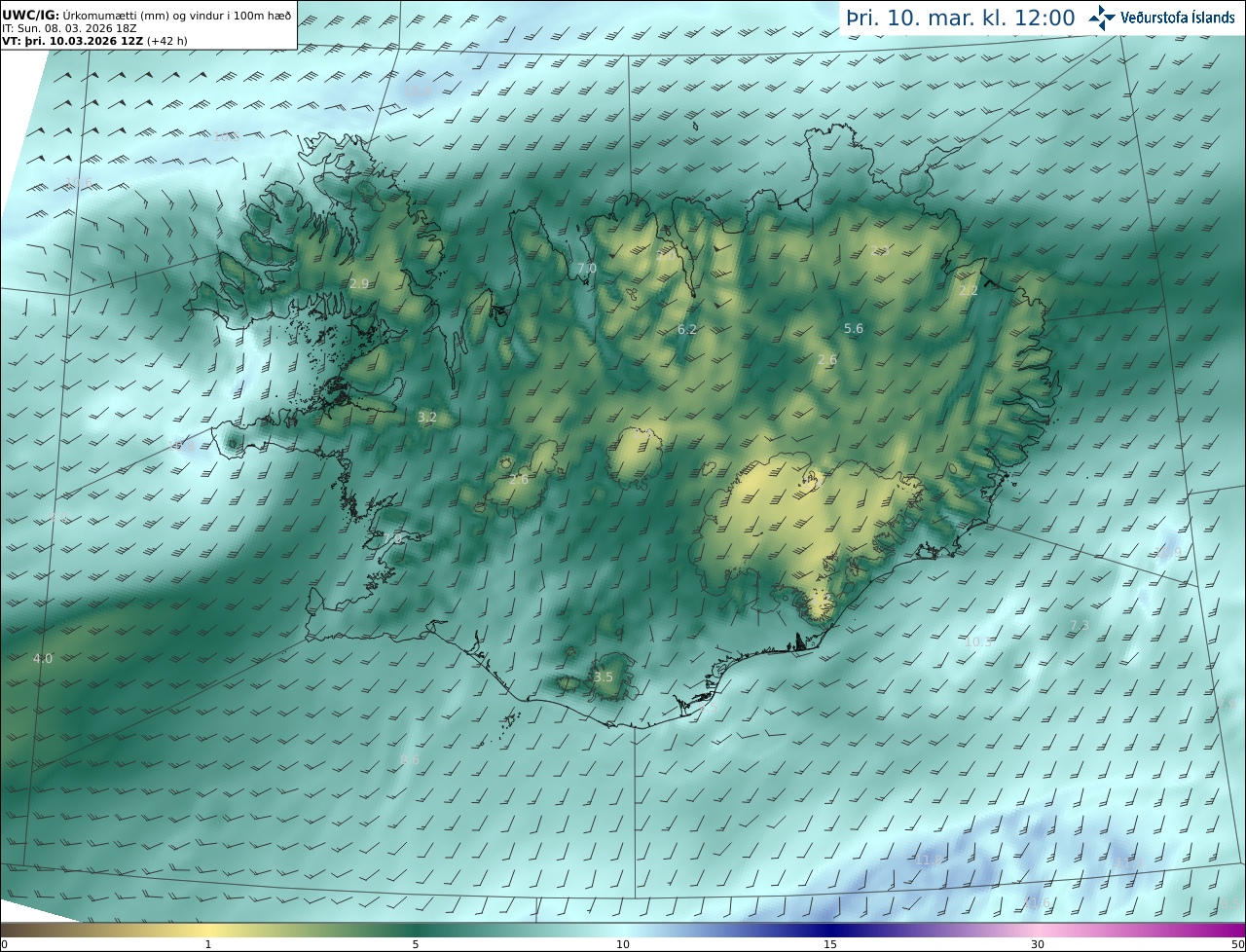
Task: Click the 7.0 value on the map
Action: pyautogui.click(x=587, y=269)
